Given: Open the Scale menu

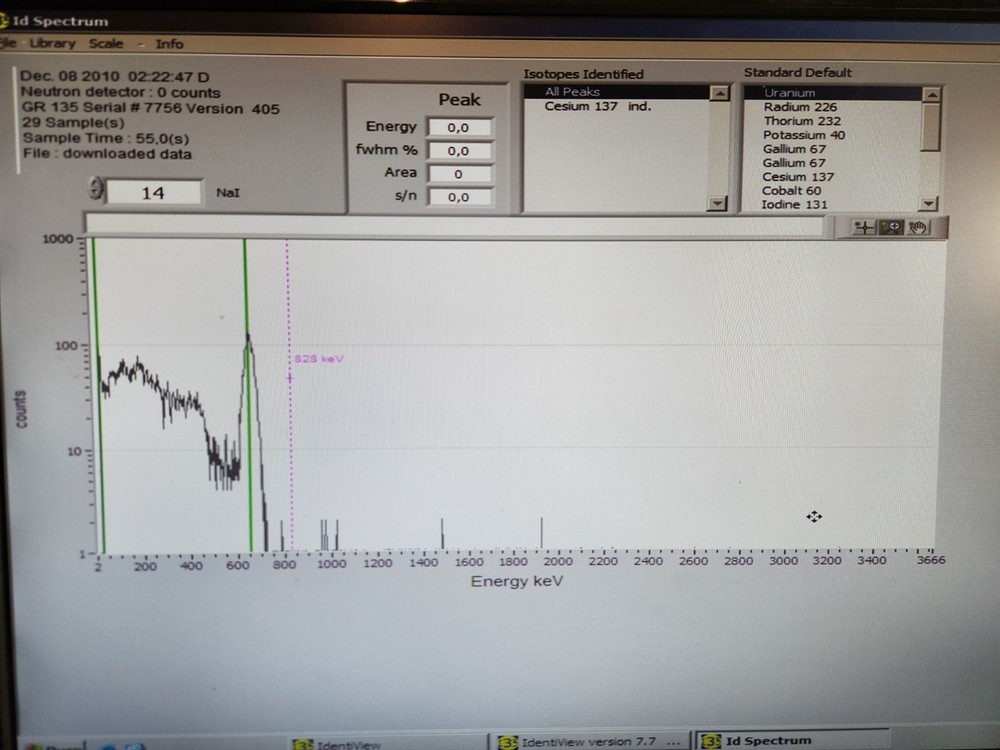Looking at the screenshot, I should (x=106, y=44).
